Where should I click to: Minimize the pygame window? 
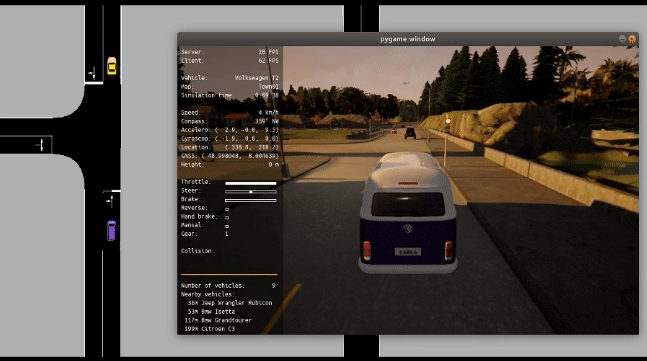(622, 39)
